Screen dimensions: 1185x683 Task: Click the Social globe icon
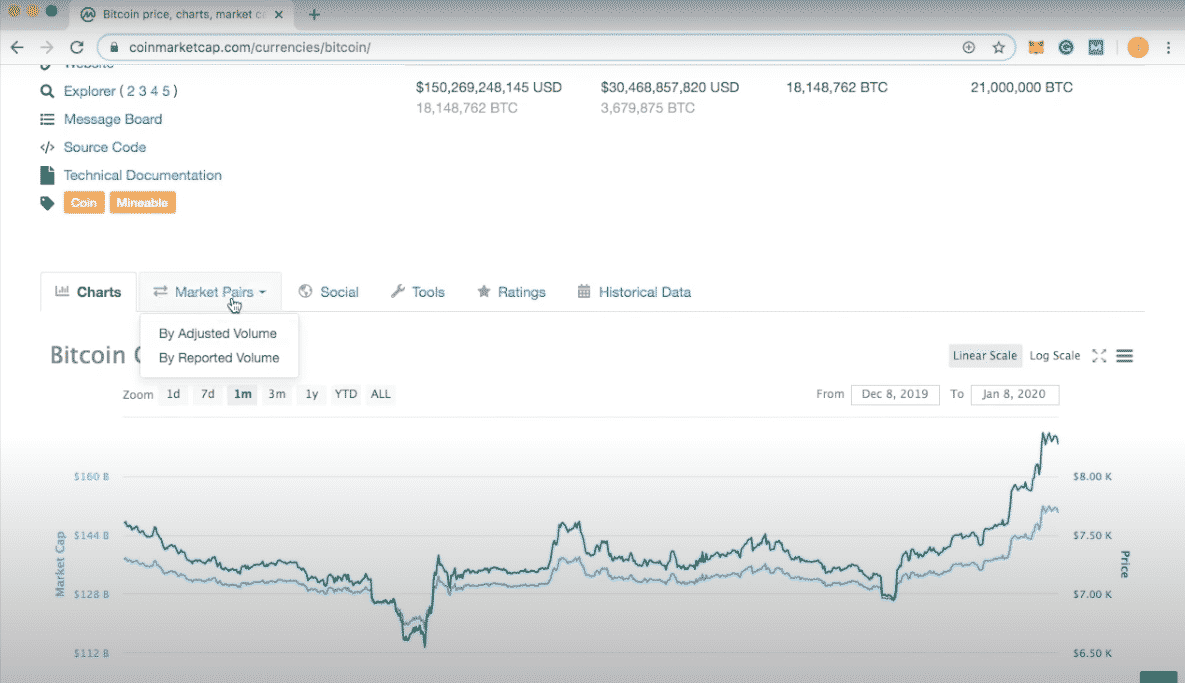click(x=305, y=292)
